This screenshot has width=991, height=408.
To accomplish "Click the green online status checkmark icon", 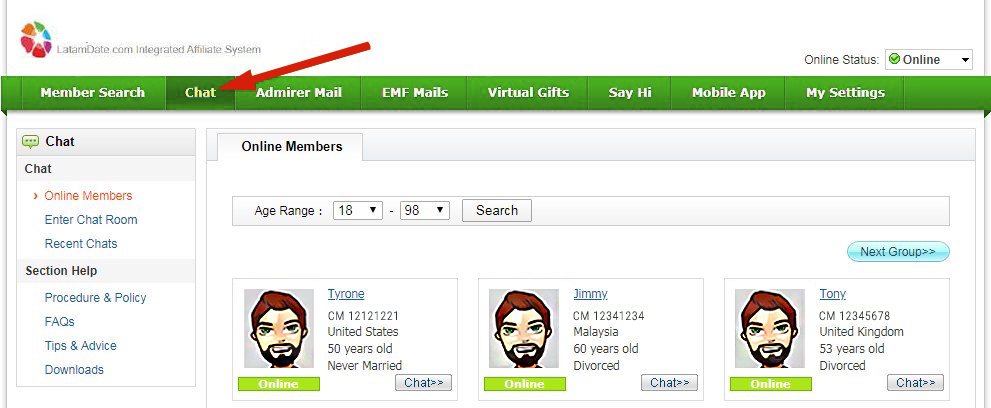I will click(894, 59).
